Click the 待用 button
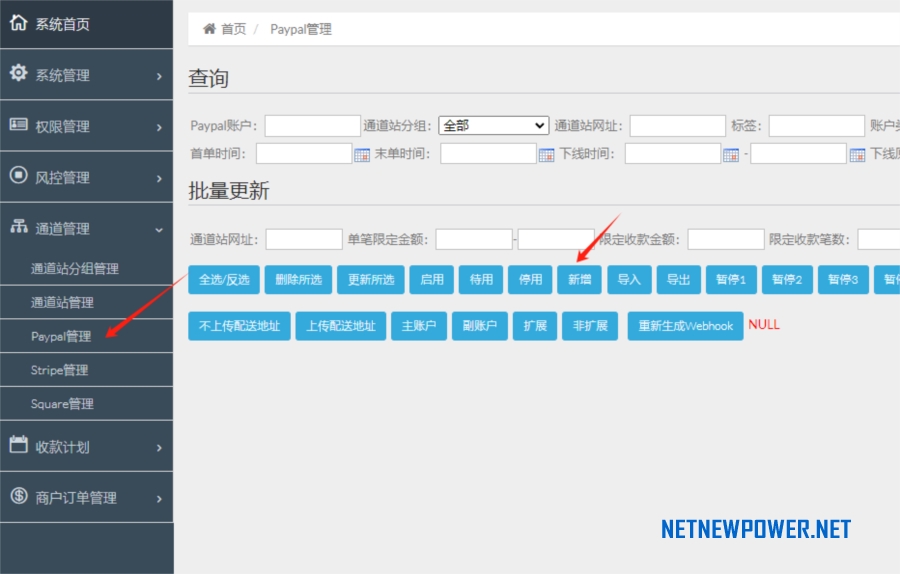The width and height of the screenshot is (900, 574). tap(481, 280)
